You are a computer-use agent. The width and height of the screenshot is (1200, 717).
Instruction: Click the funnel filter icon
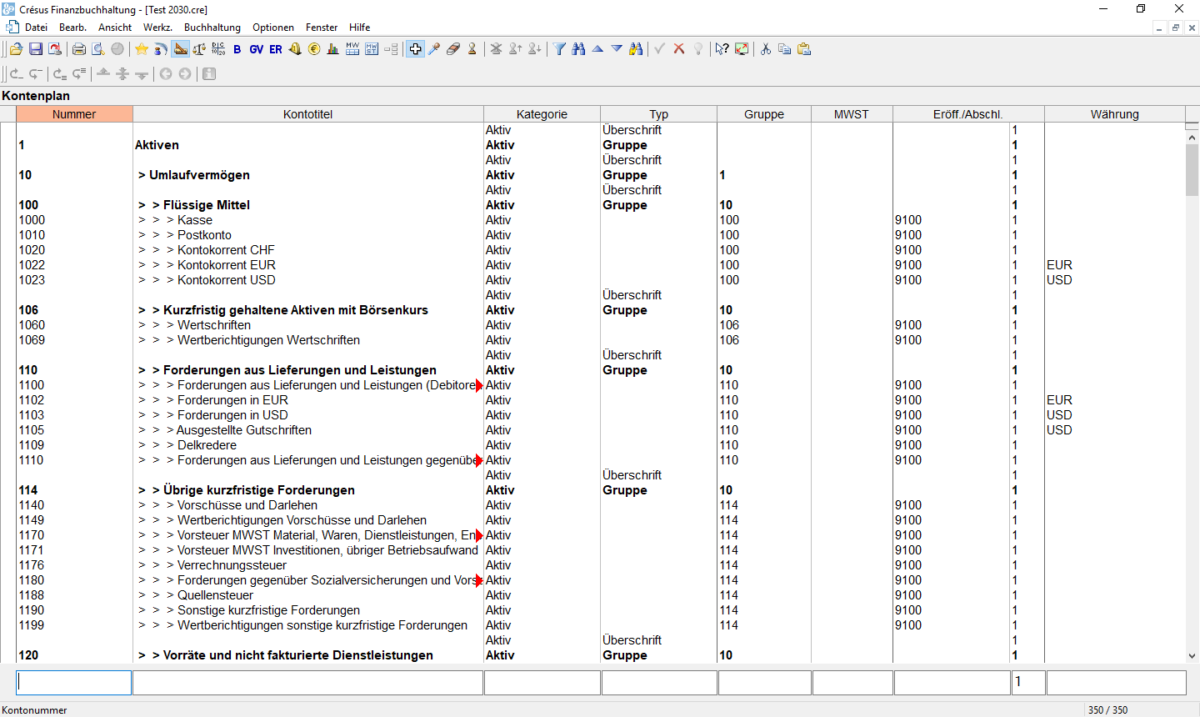click(x=559, y=49)
